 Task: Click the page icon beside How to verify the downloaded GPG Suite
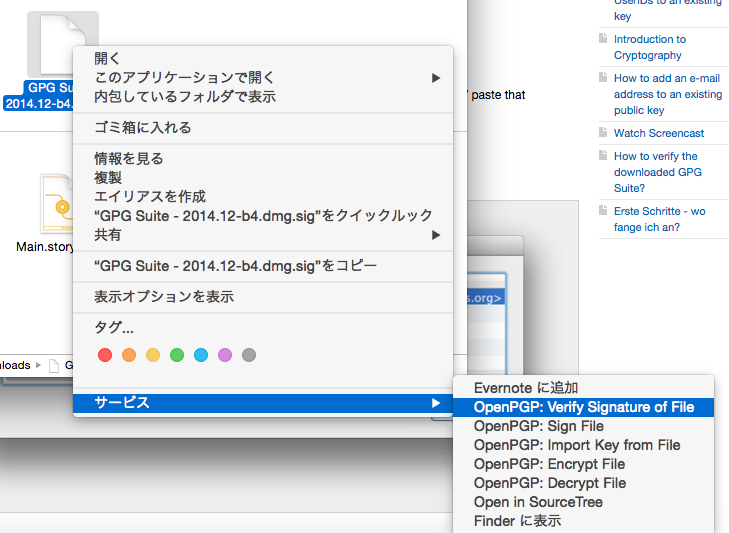603,155
